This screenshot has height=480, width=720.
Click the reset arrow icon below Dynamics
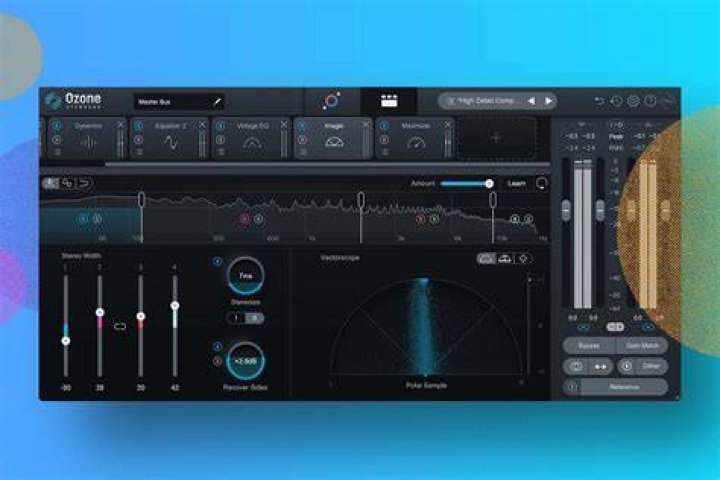click(x=84, y=183)
